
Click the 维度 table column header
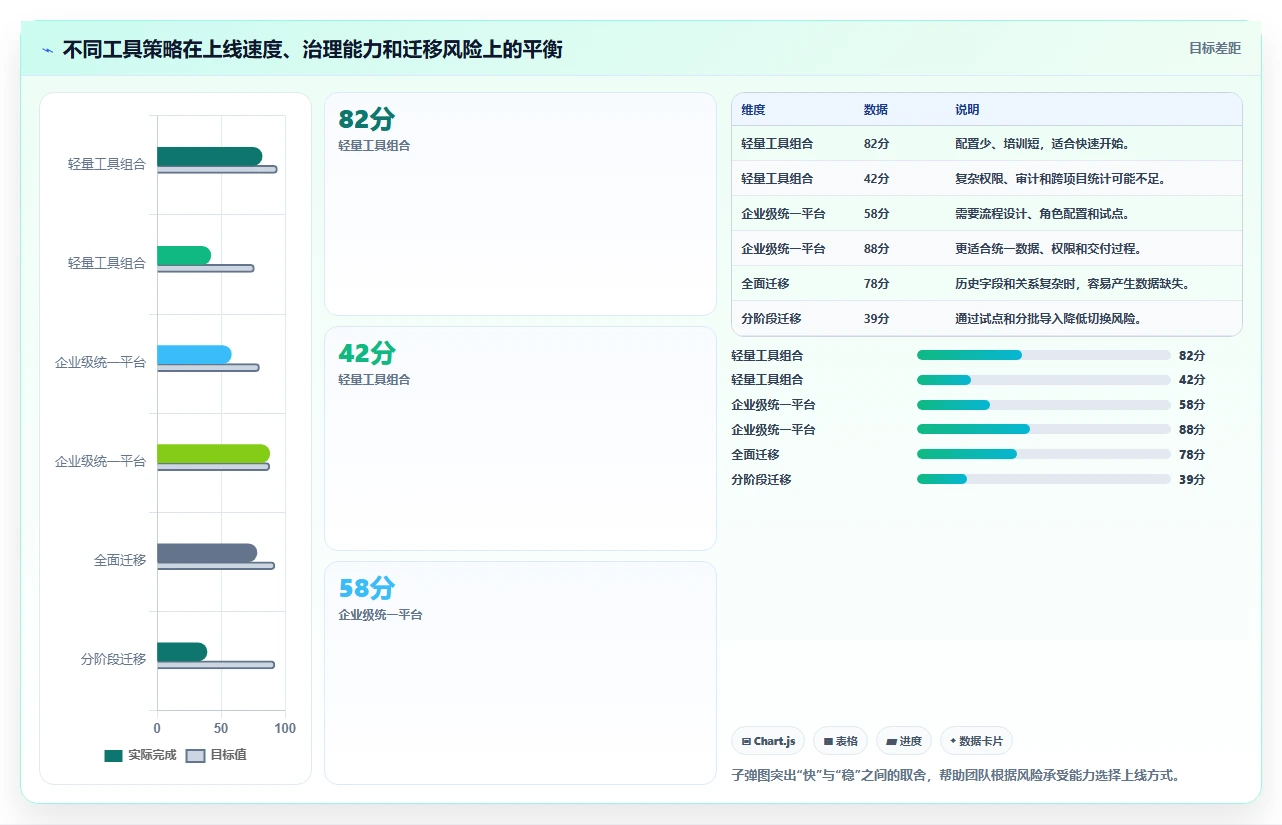pos(753,109)
